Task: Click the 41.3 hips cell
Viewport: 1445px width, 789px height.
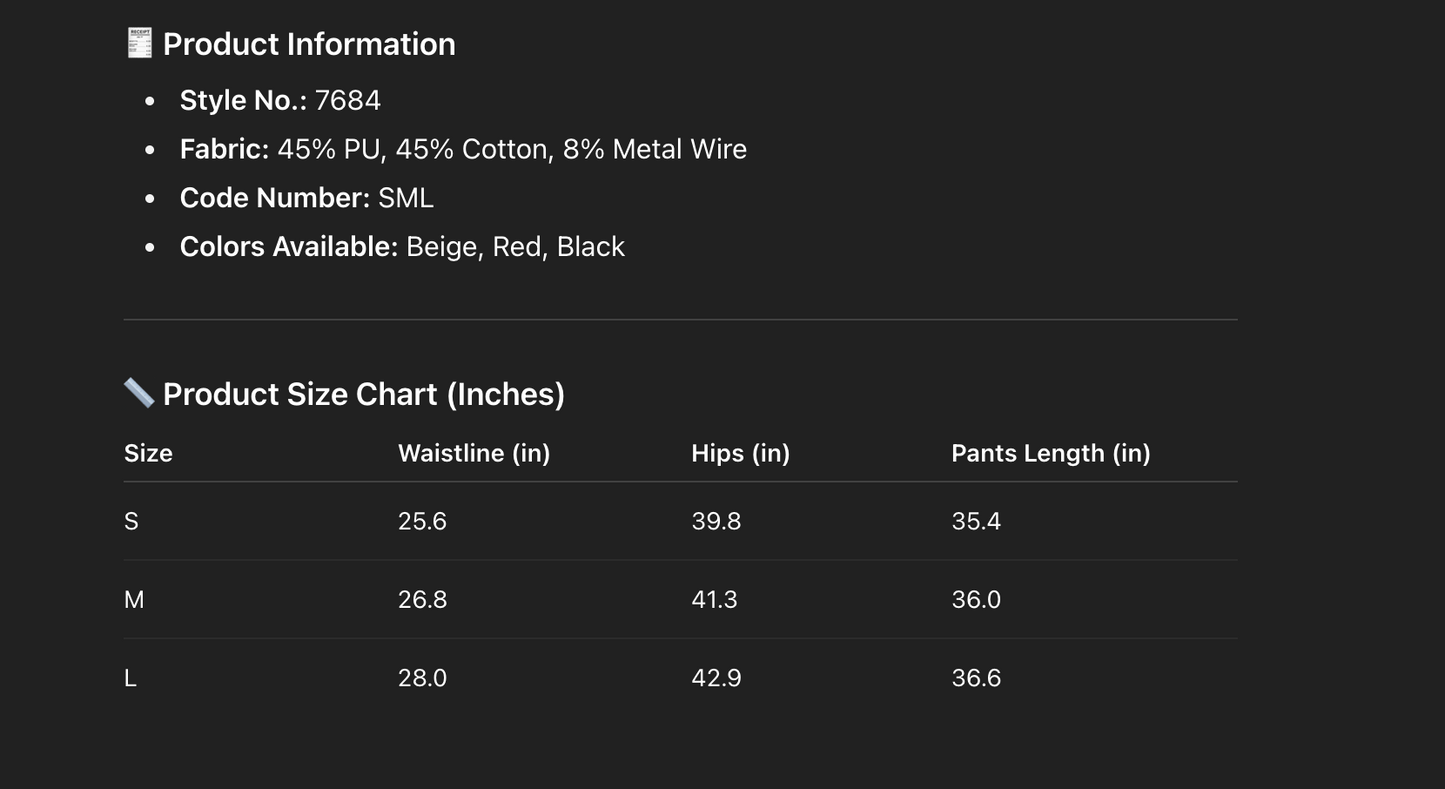Action: point(714,600)
